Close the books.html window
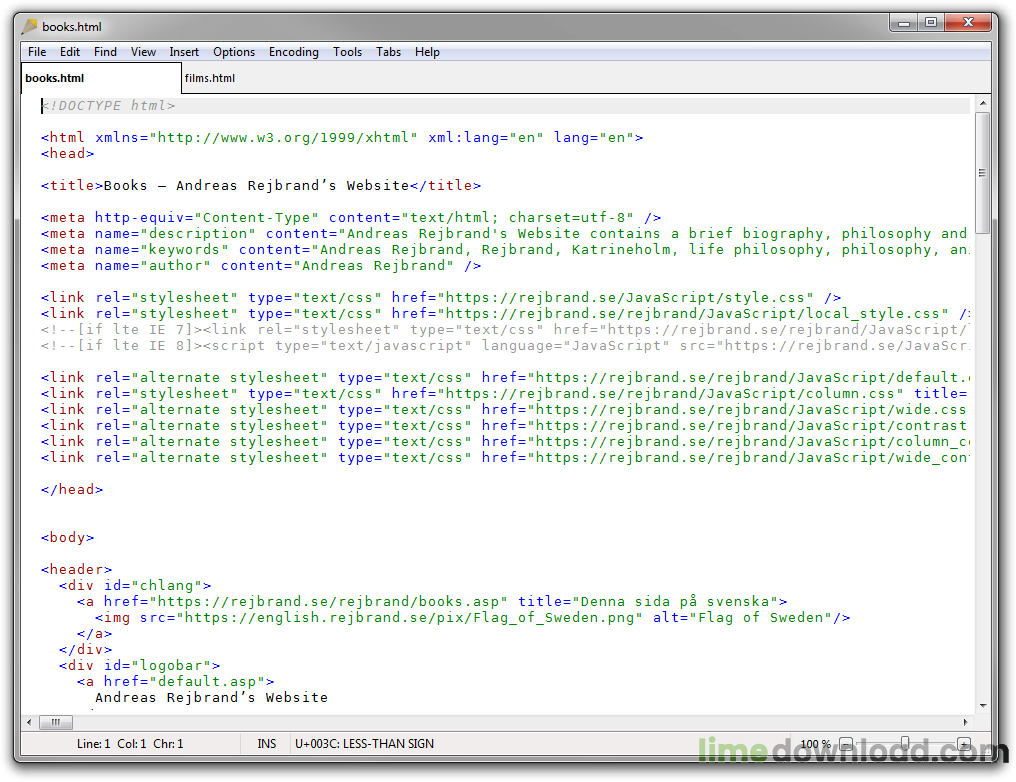 968,23
